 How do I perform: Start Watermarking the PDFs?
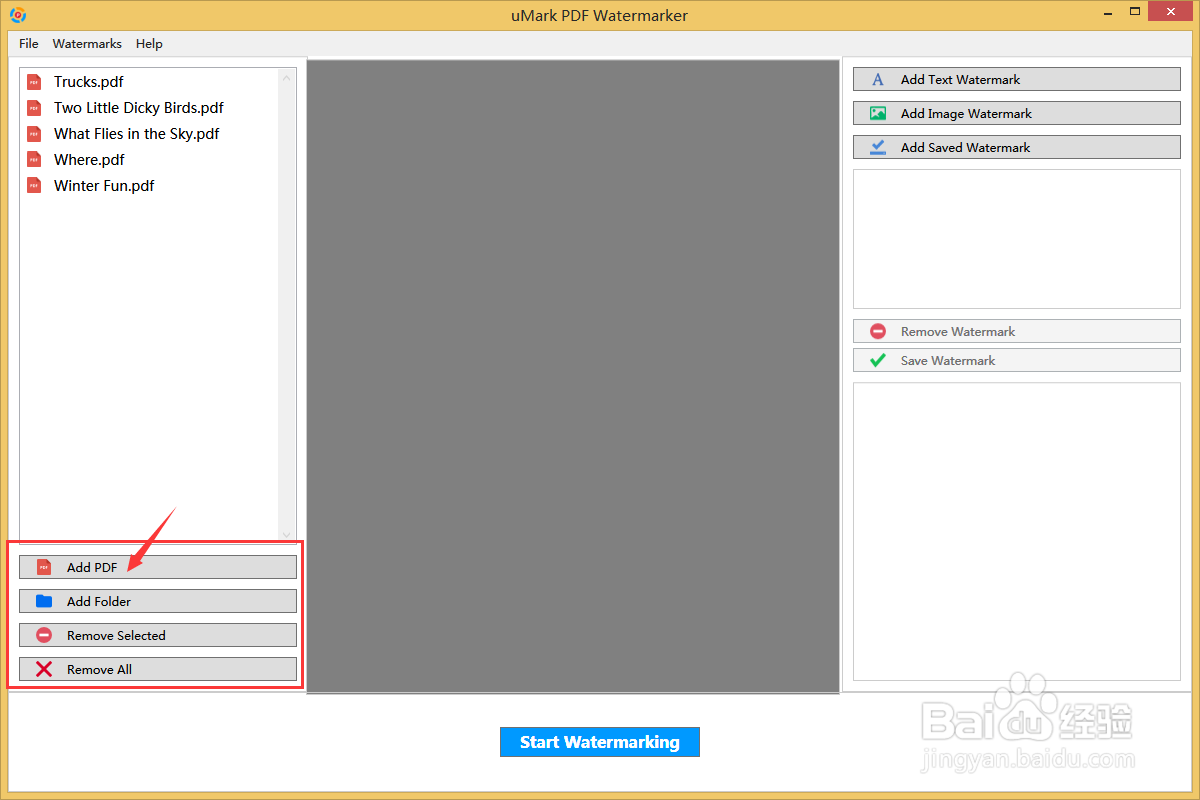(x=600, y=742)
